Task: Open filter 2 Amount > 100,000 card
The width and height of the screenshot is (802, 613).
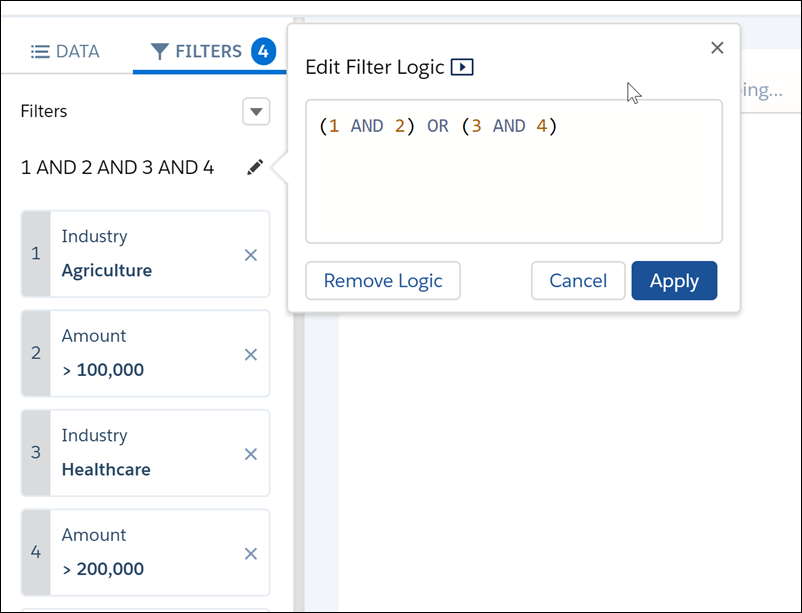Action: click(145, 353)
